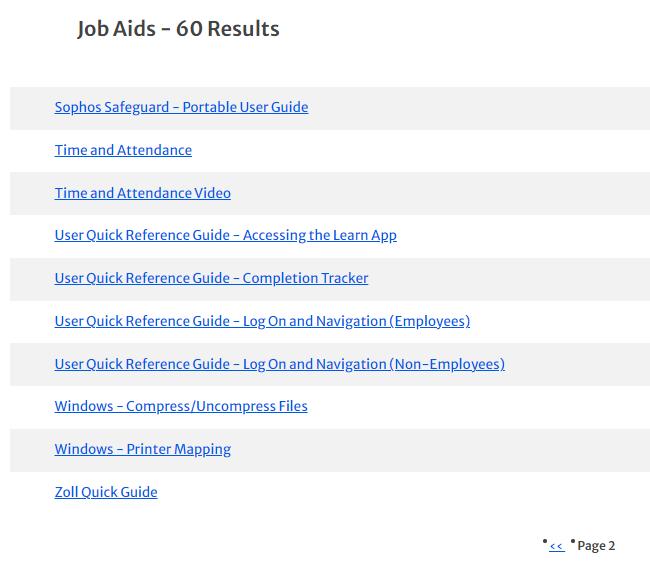Go to previous page with << link
Screen dimensions: 650x576
pyautogui.click(x=557, y=546)
